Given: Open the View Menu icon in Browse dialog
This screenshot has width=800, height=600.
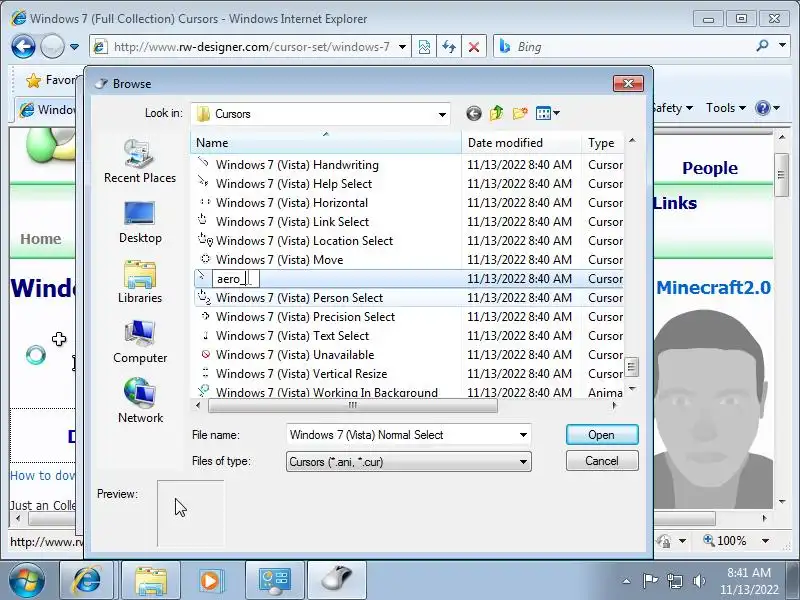Looking at the screenshot, I should tap(547, 113).
